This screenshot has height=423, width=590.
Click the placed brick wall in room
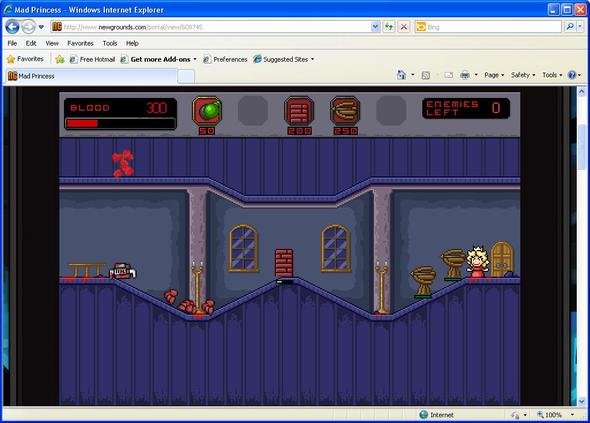pyautogui.click(x=284, y=263)
